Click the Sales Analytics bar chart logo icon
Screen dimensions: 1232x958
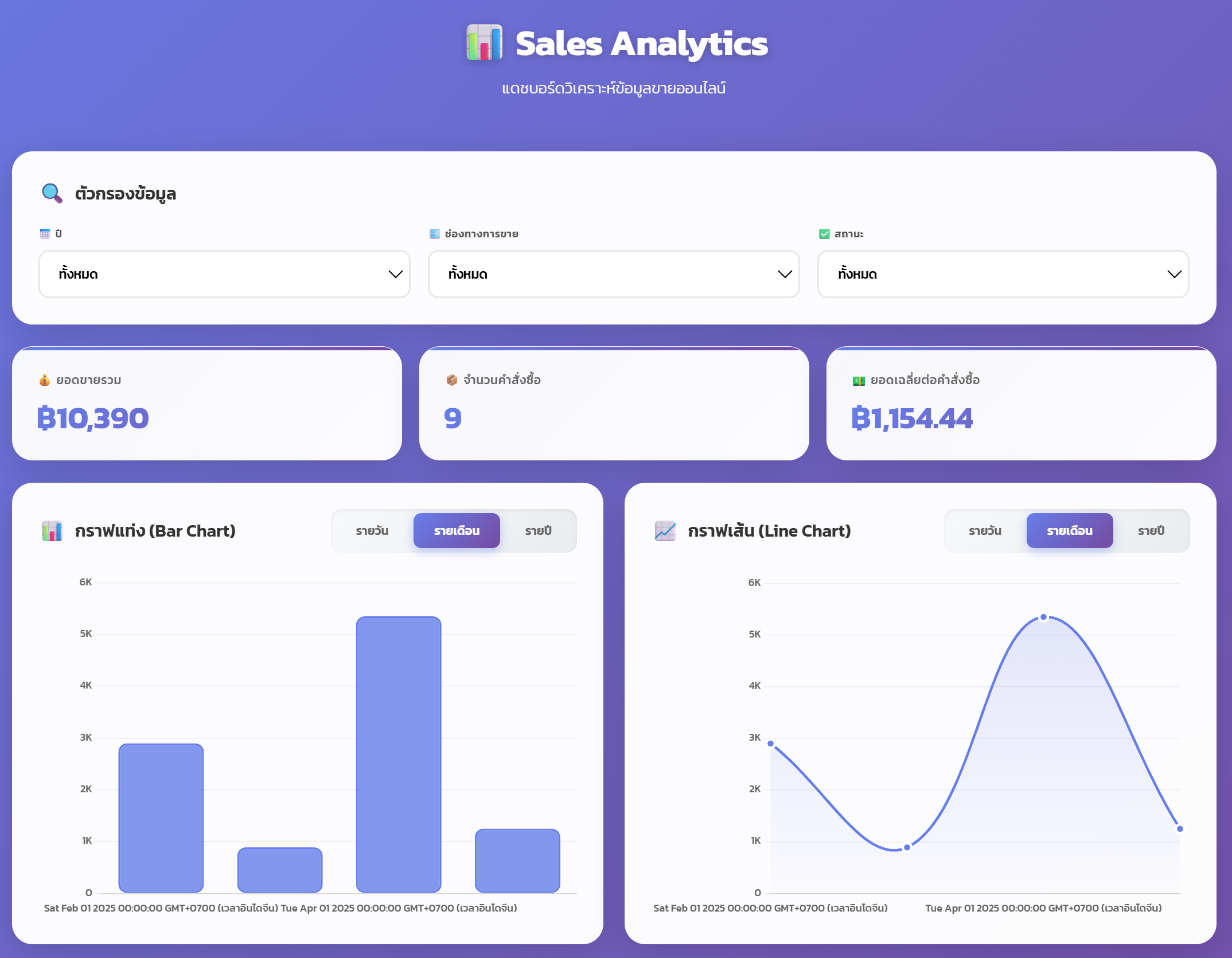coord(484,43)
